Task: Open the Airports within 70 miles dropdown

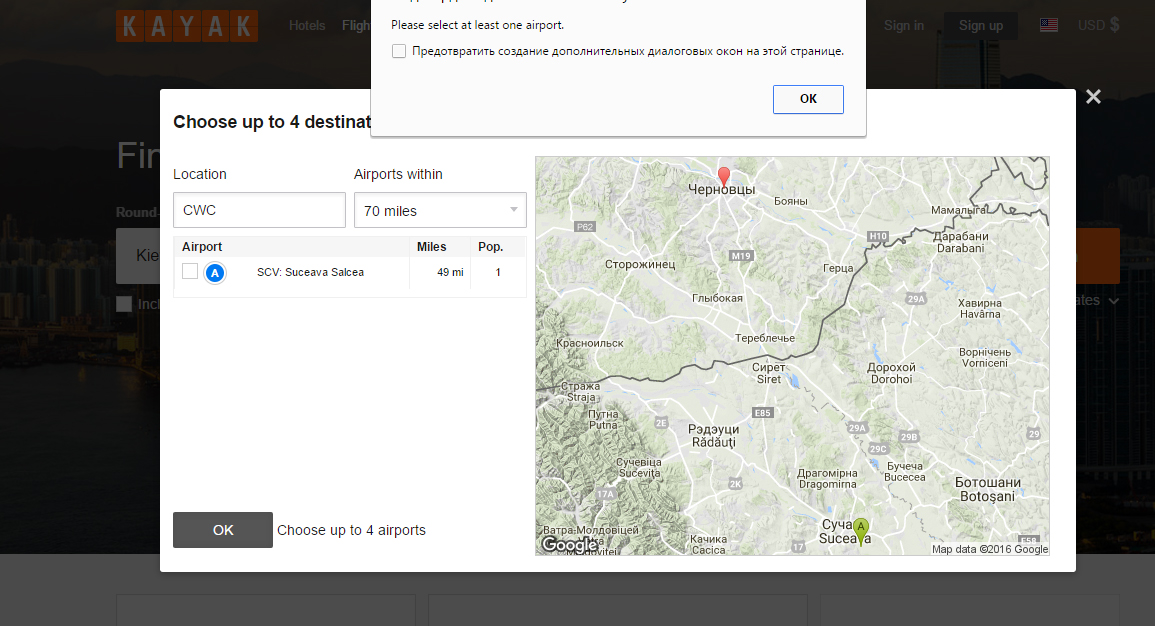Action: [x=440, y=211]
